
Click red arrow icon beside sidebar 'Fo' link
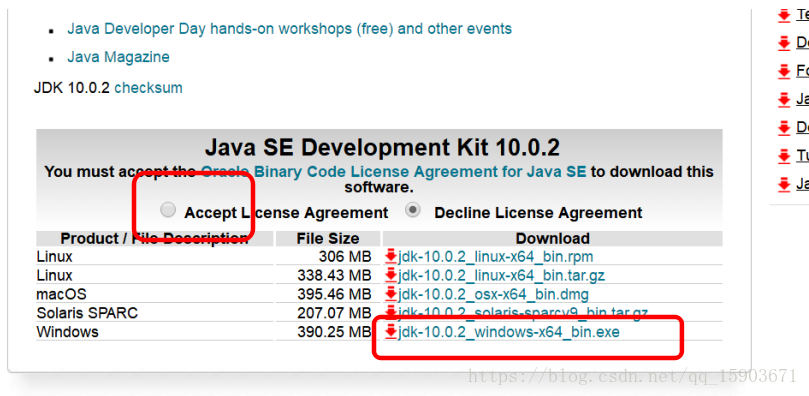784,71
